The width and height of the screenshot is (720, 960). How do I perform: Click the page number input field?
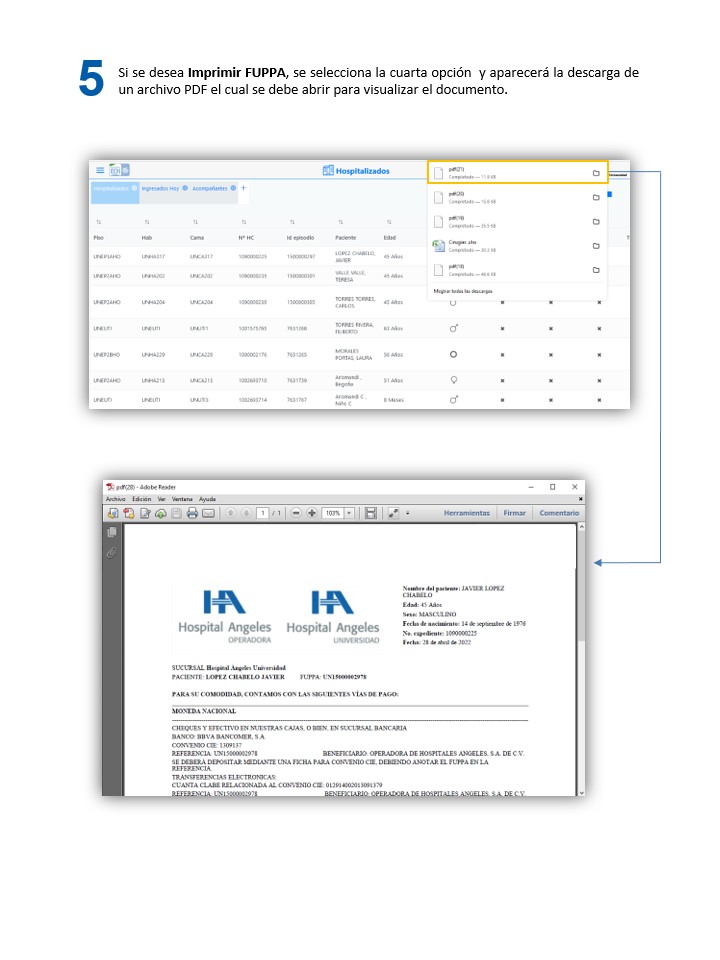point(263,513)
